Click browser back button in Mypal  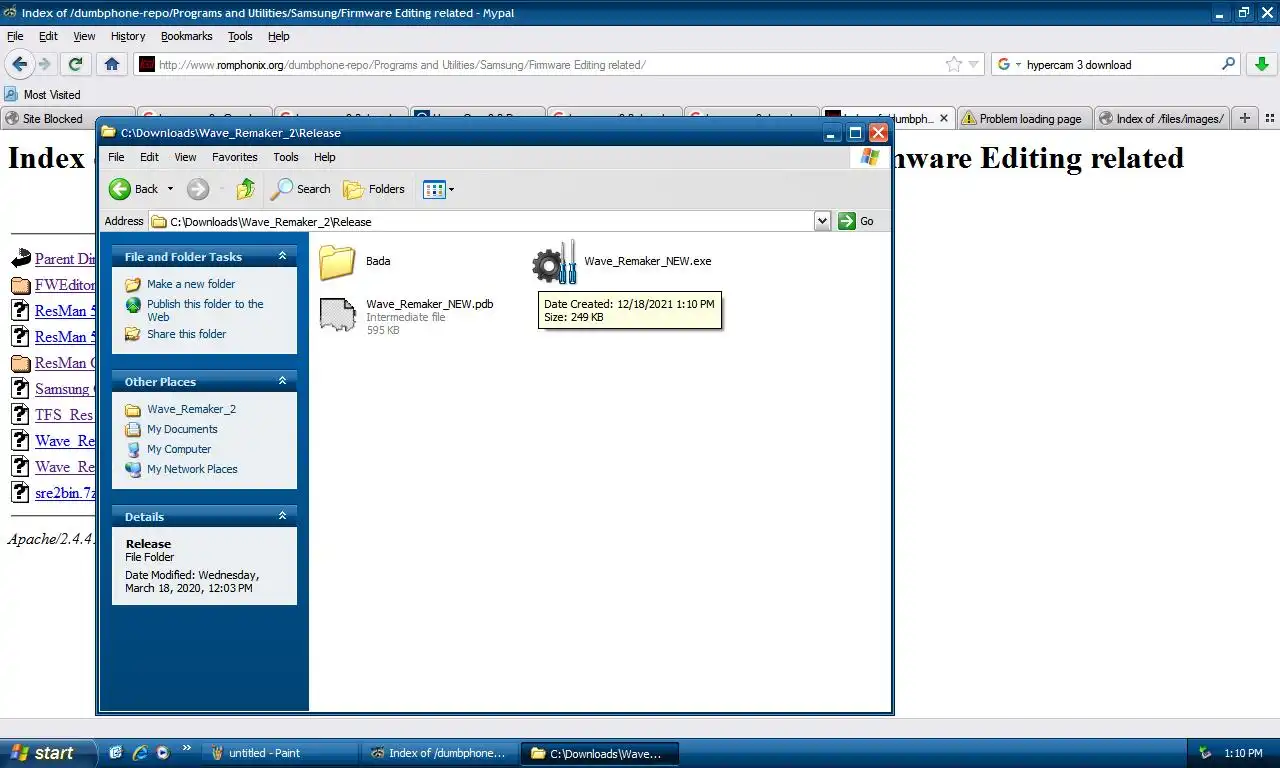pyautogui.click(x=19, y=64)
